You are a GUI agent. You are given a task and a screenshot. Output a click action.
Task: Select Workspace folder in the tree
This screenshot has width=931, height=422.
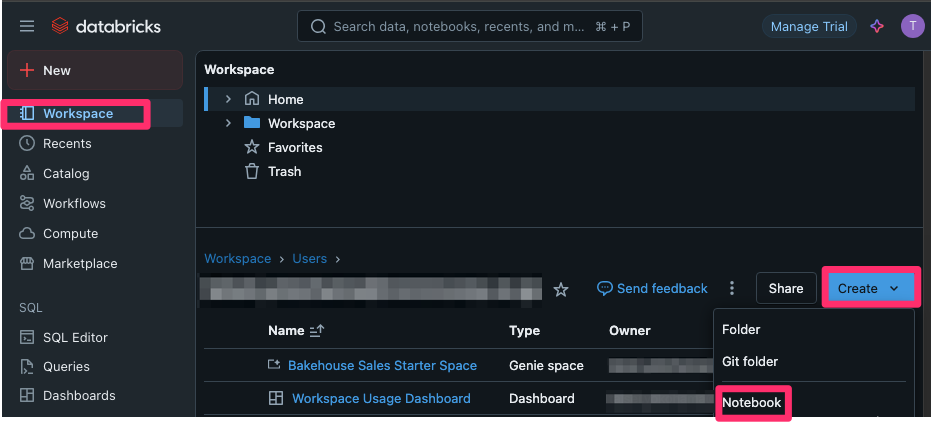302,123
